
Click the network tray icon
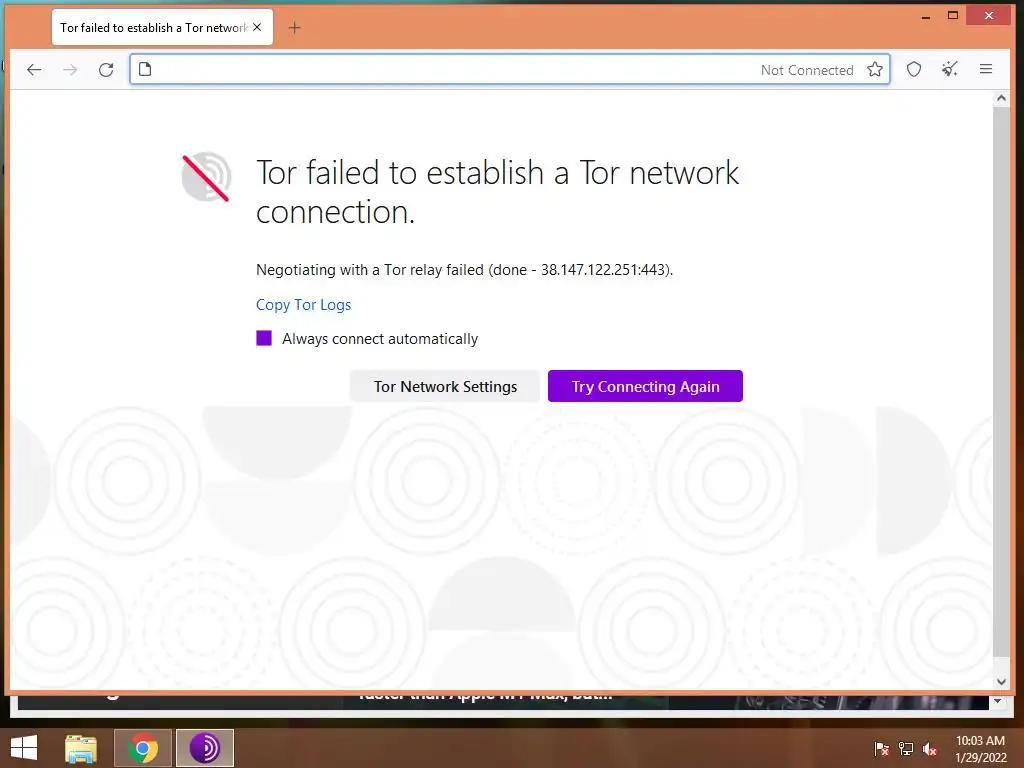coord(906,749)
